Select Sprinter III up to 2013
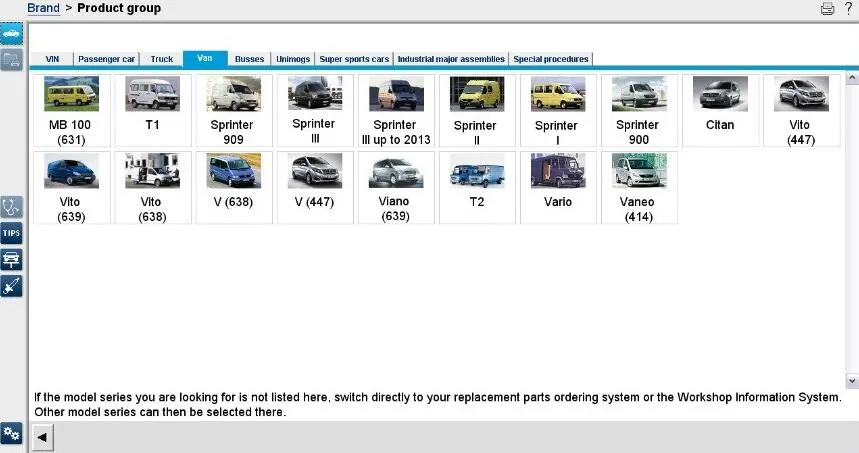The width and height of the screenshot is (859, 453). tap(396, 111)
